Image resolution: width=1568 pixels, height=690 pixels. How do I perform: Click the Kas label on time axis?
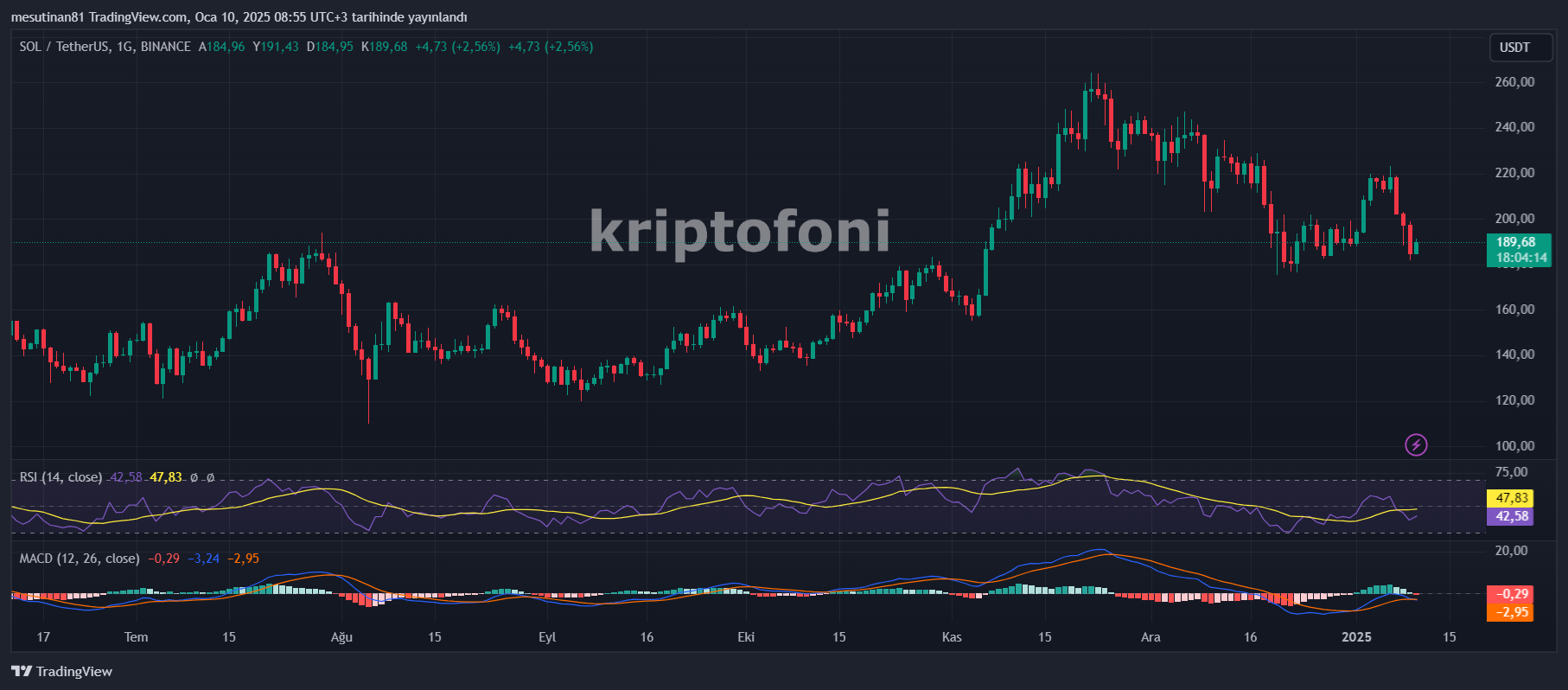pos(951,637)
